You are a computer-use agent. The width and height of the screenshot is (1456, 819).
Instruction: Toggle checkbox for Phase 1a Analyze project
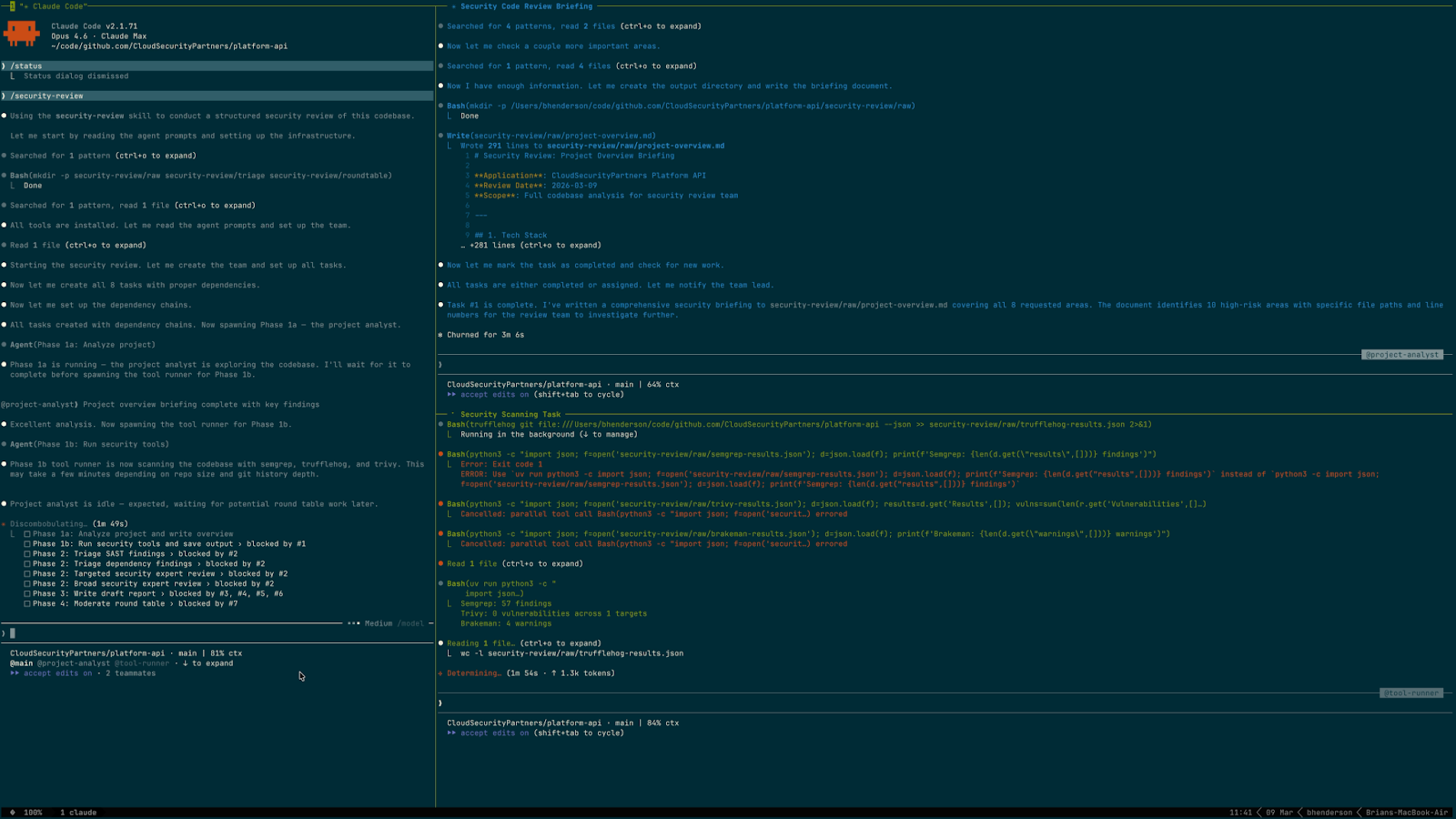(x=27, y=534)
